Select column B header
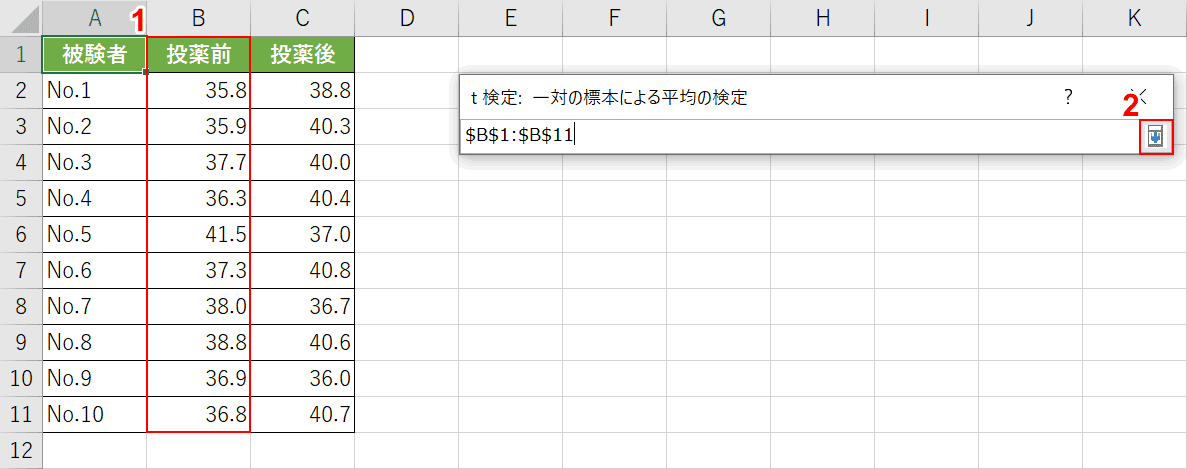 tap(198, 17)
